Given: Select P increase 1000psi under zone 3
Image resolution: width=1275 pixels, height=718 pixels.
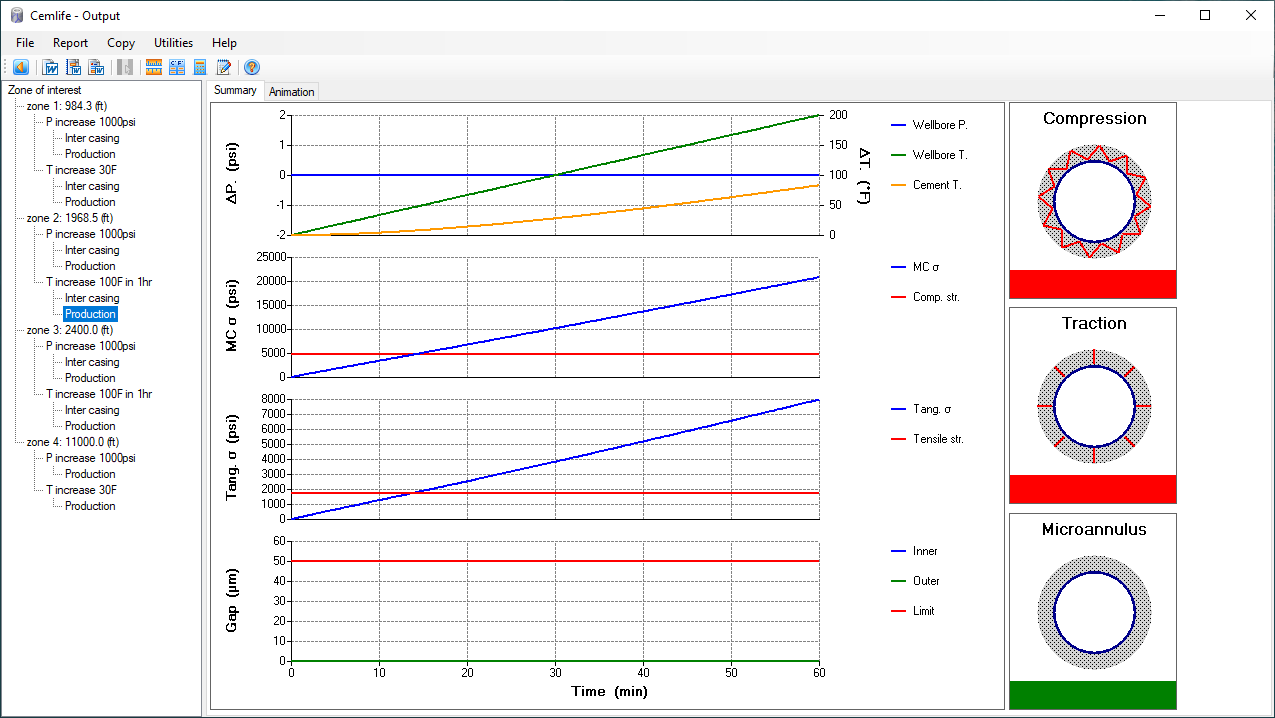Looking at the screenshot, I should click(x=90, y=346).
